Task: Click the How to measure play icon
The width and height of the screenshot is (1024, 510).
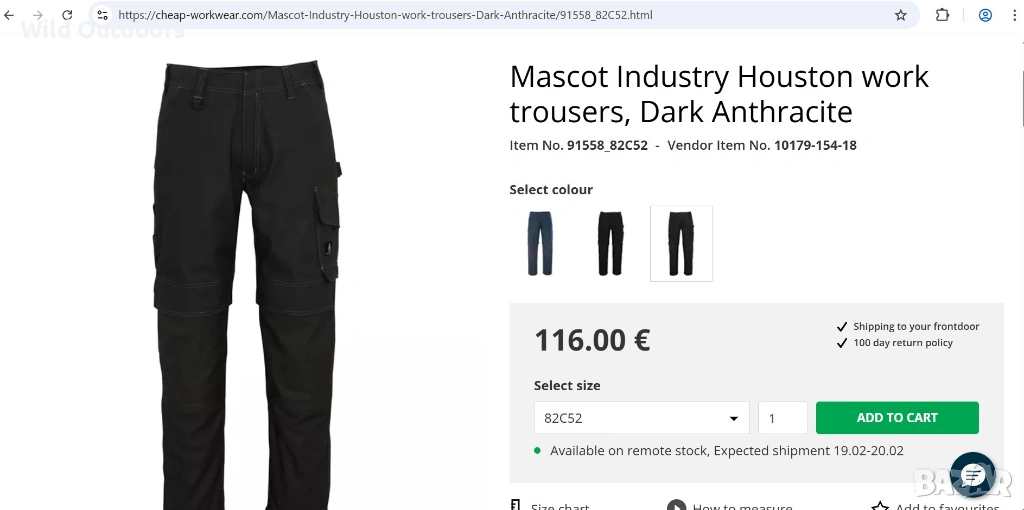Action: tap(677, 506)
